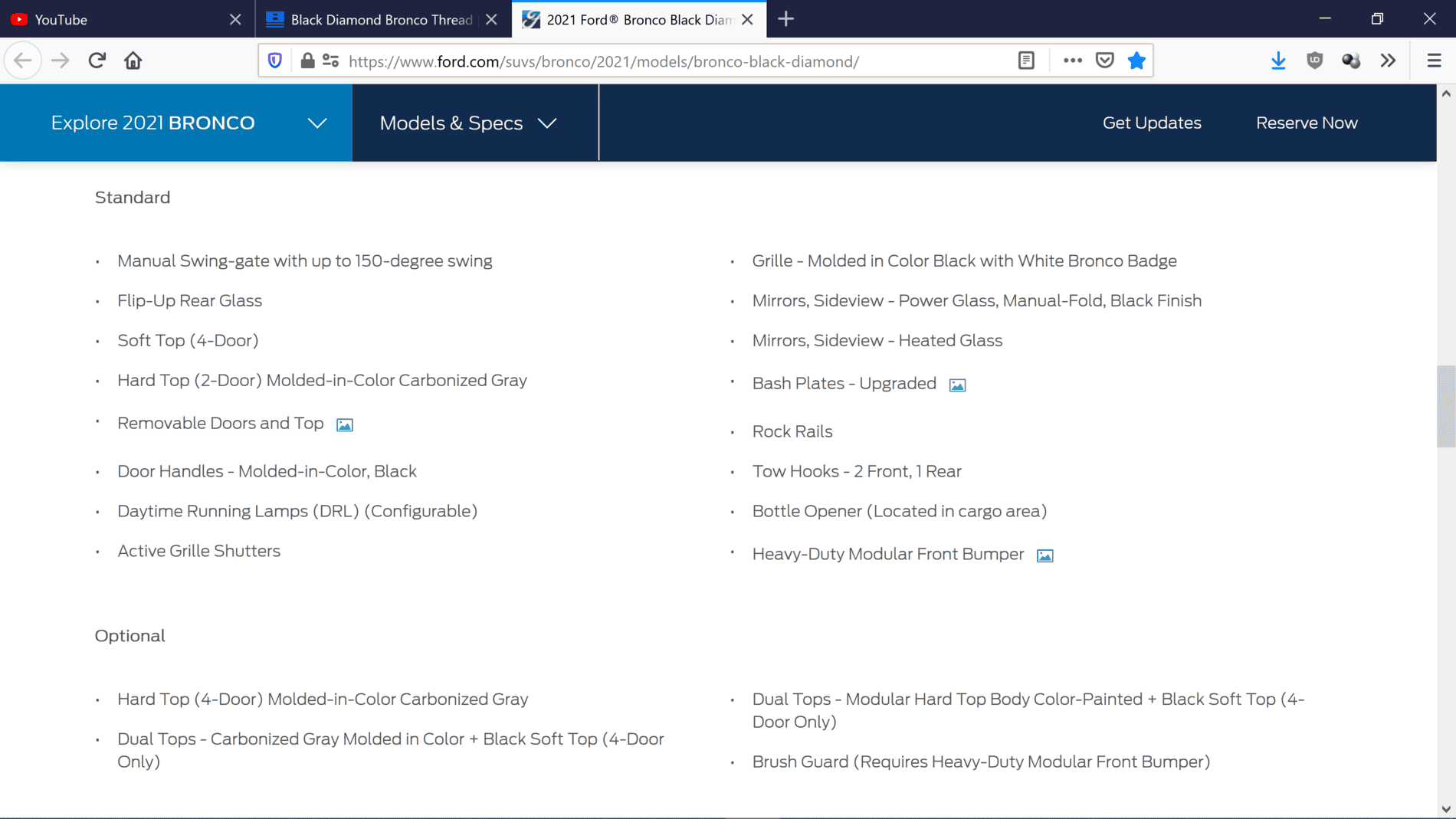1456x819 pixels.
Task: Expand the Models & Specs dropdown
Action: click(468, 123)
